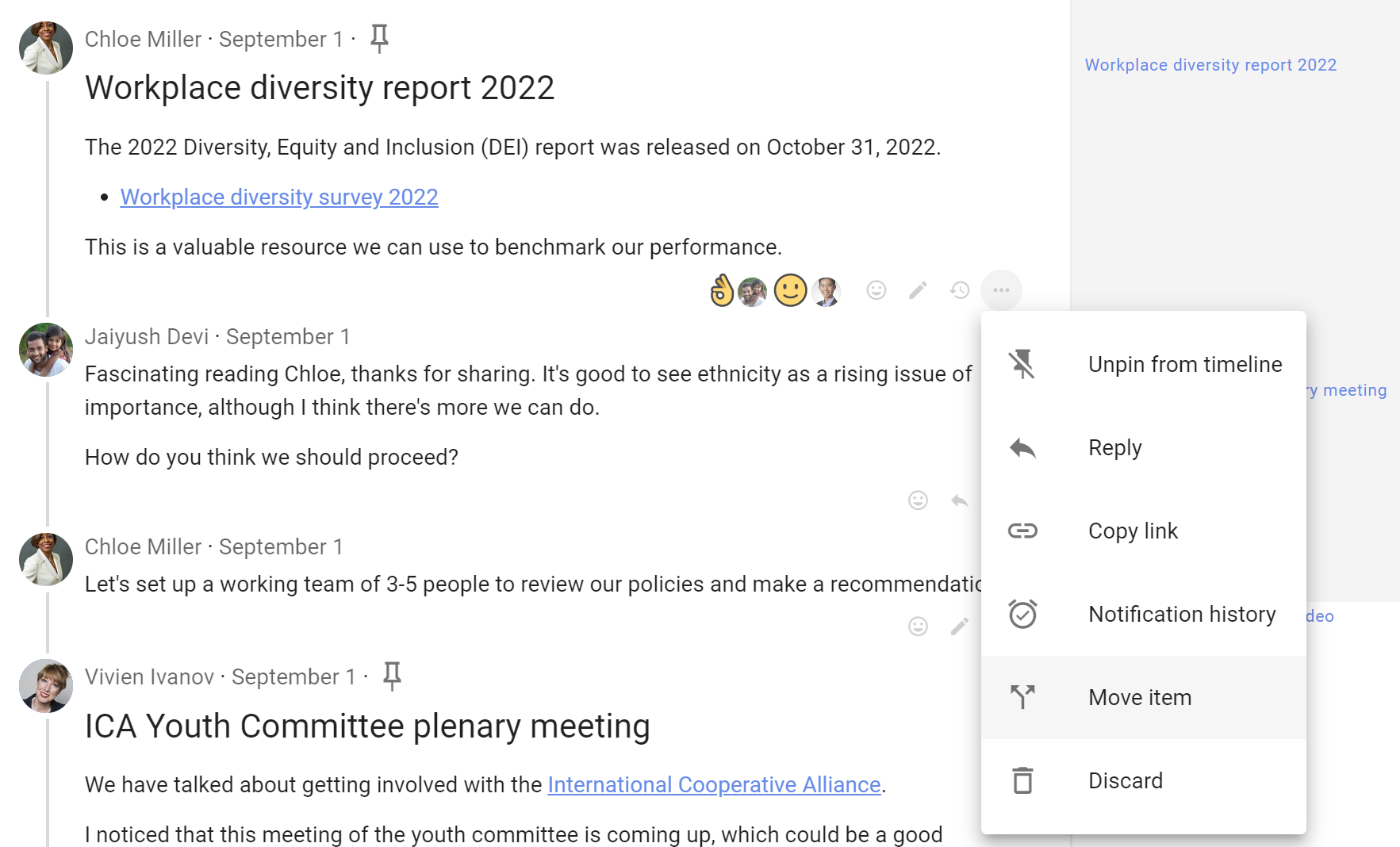
Task: Open Notification history from the menu
Action: (1143, 614)
